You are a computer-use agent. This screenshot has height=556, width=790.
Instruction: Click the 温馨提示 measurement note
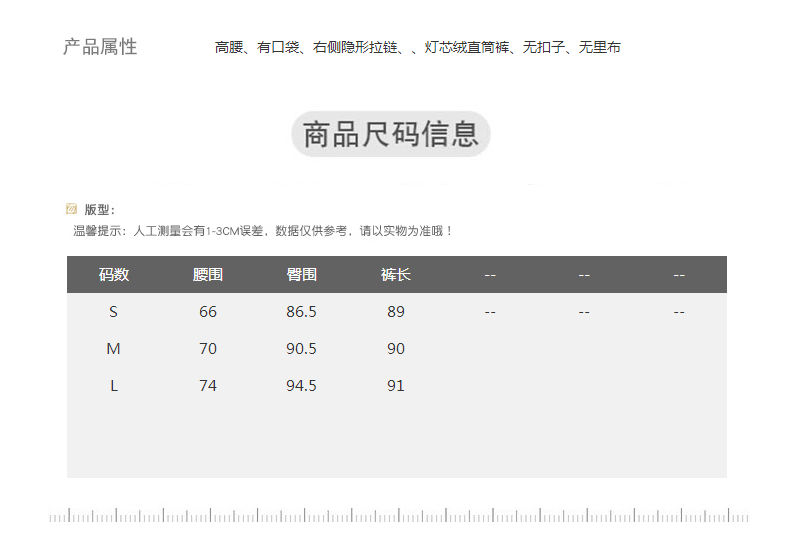(x=262, y=231)
